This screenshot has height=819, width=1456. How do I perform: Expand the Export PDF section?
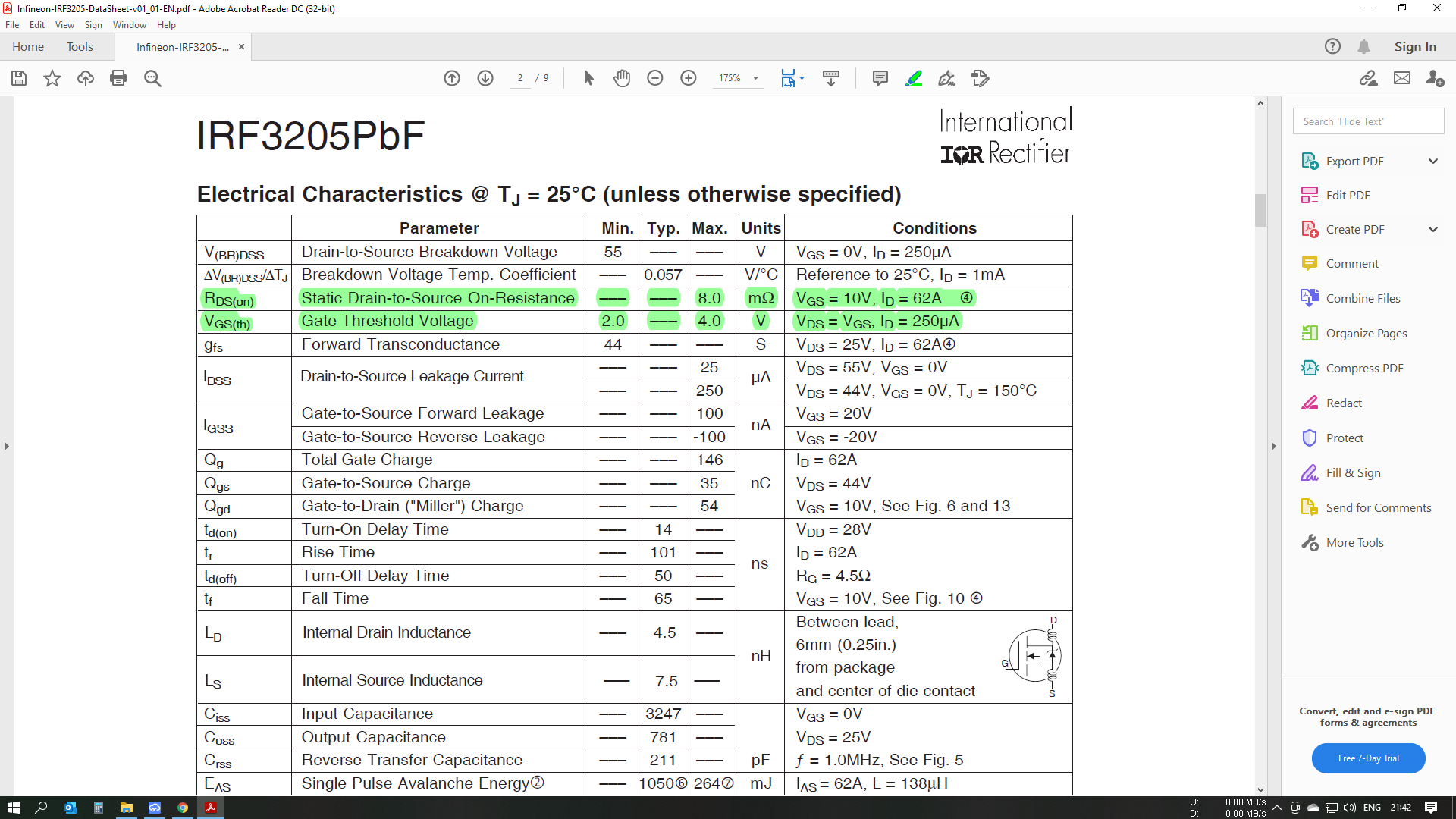point(1433,161)
